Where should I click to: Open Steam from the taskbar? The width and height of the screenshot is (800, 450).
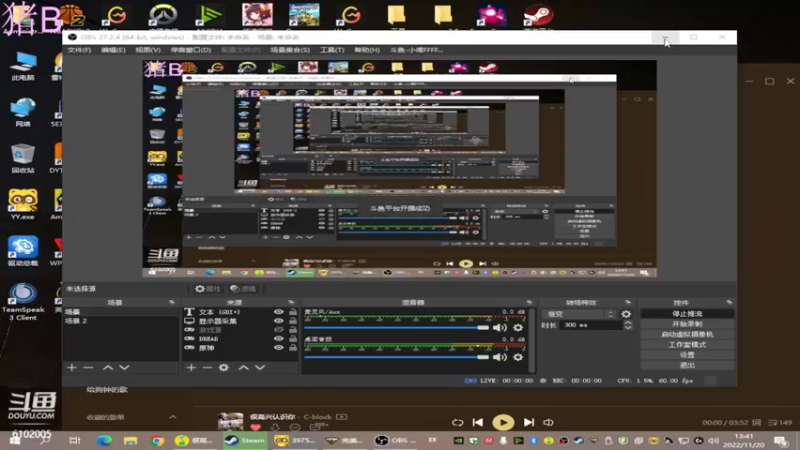tap(245, 440)
